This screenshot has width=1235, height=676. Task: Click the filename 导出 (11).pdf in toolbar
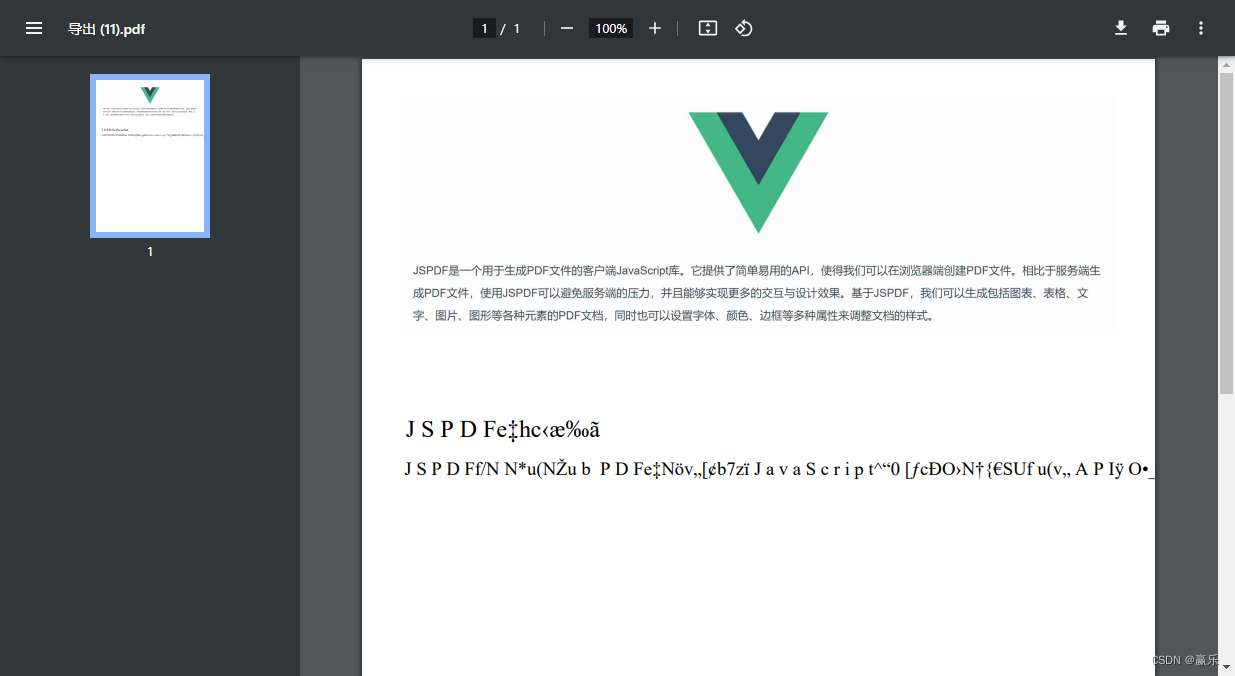107,28
